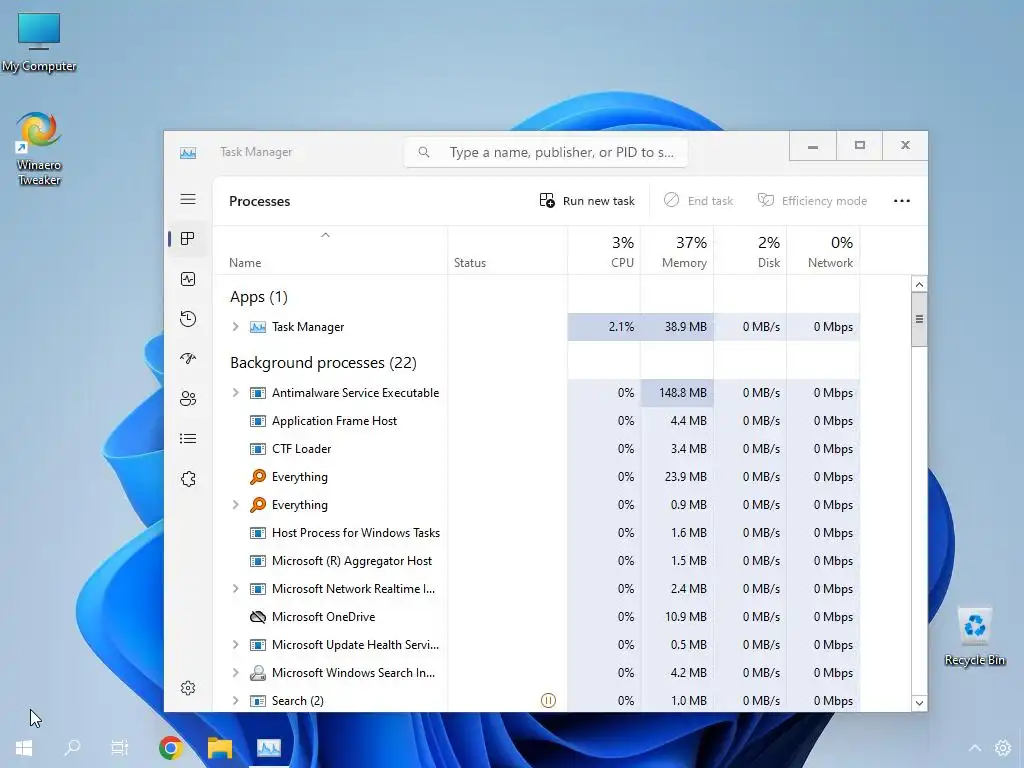Click the Efficiency mode button
The image size is (1024, 768).
[812, 201]
